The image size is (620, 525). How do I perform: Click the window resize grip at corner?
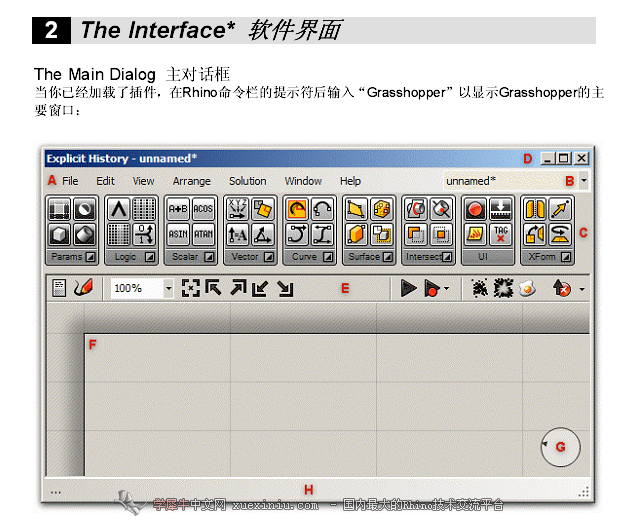(584, 492)
